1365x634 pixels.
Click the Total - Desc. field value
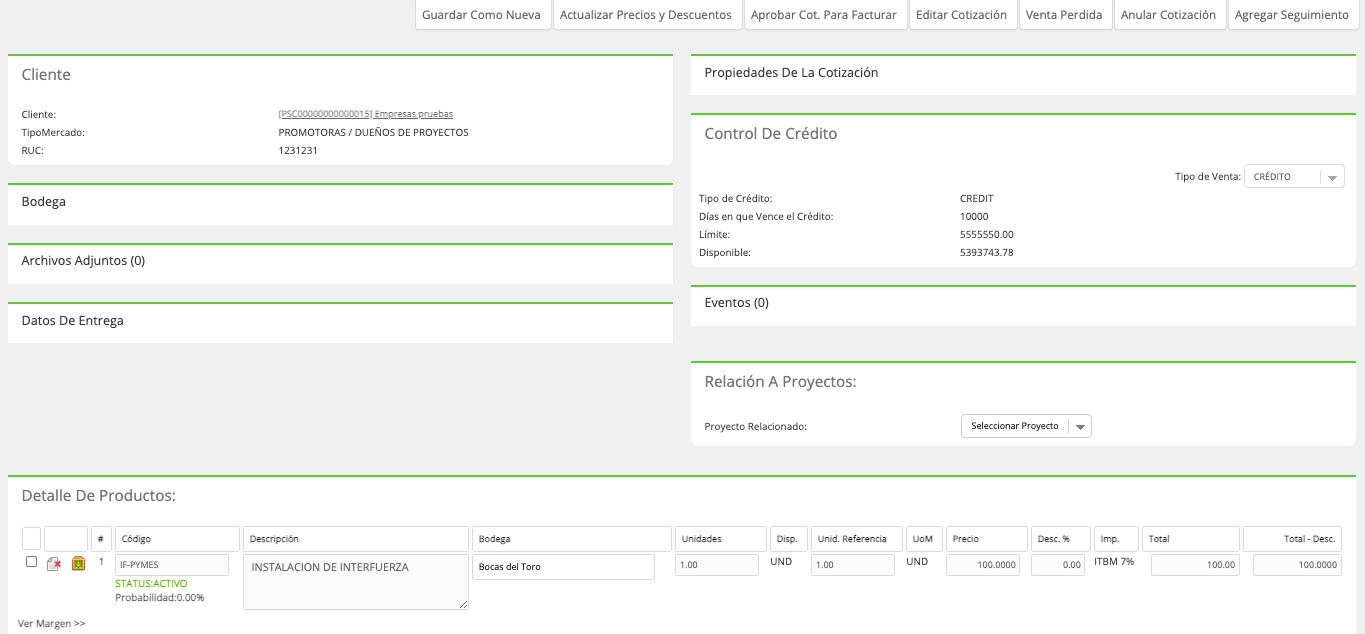[1298, 565]
